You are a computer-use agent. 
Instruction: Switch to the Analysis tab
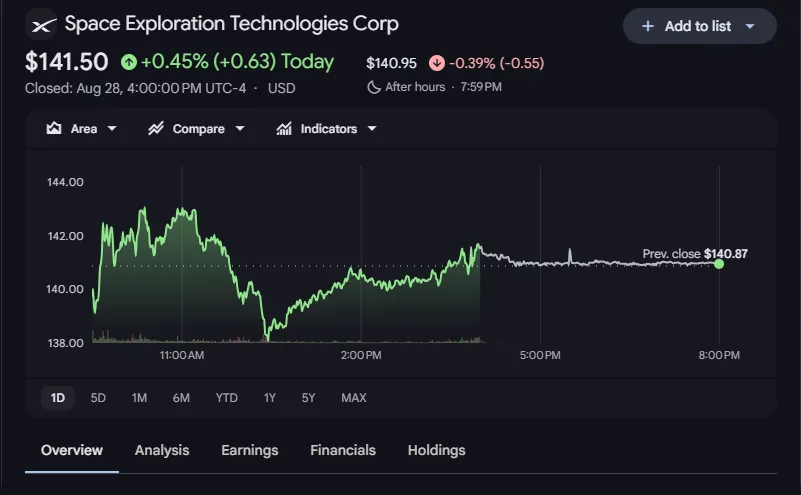click(x=162, y=450)
